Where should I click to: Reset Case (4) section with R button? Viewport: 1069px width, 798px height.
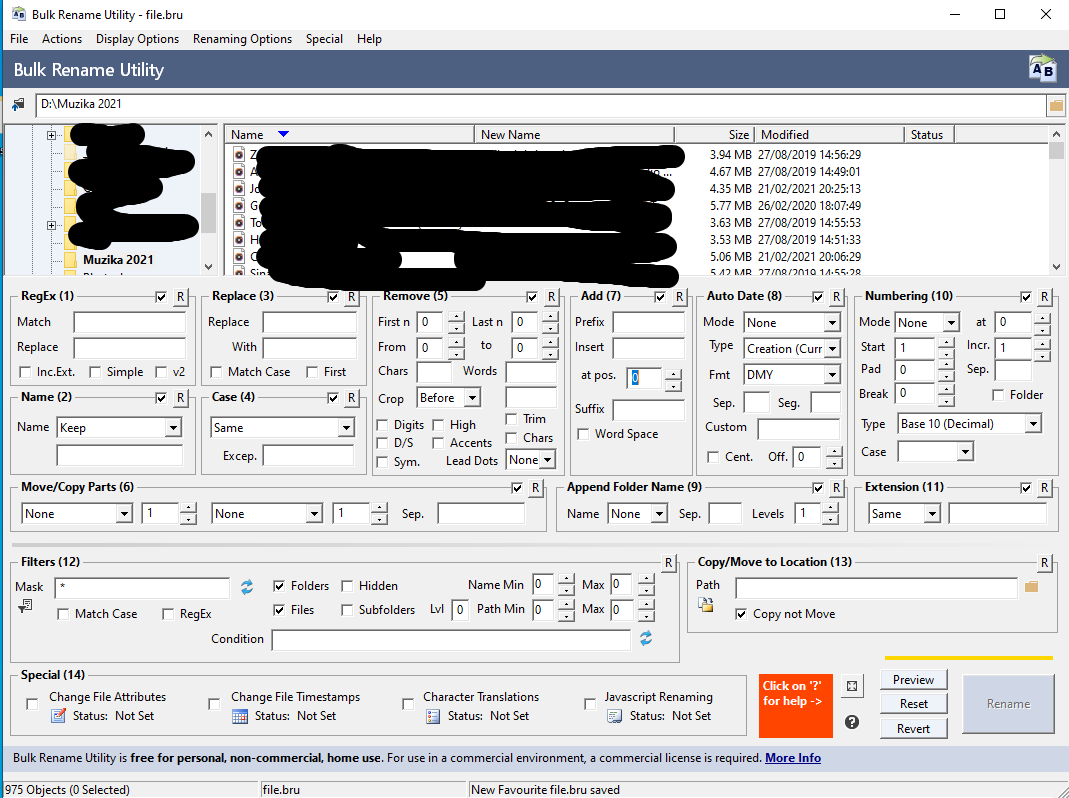tap(351, 398)
